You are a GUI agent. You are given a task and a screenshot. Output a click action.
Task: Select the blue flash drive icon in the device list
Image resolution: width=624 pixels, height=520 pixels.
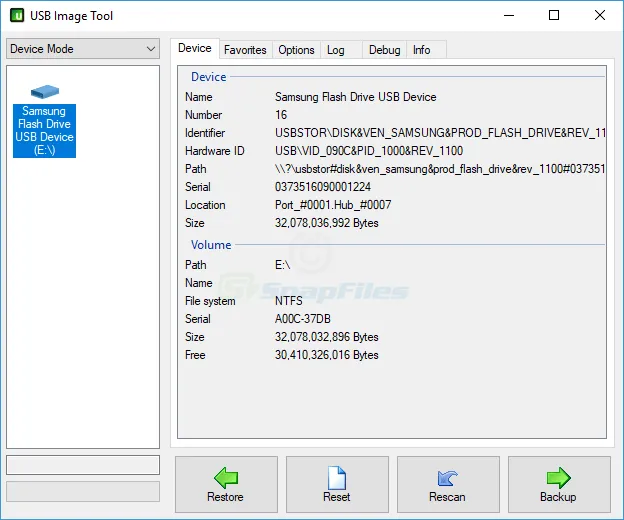tap(45, 92)
